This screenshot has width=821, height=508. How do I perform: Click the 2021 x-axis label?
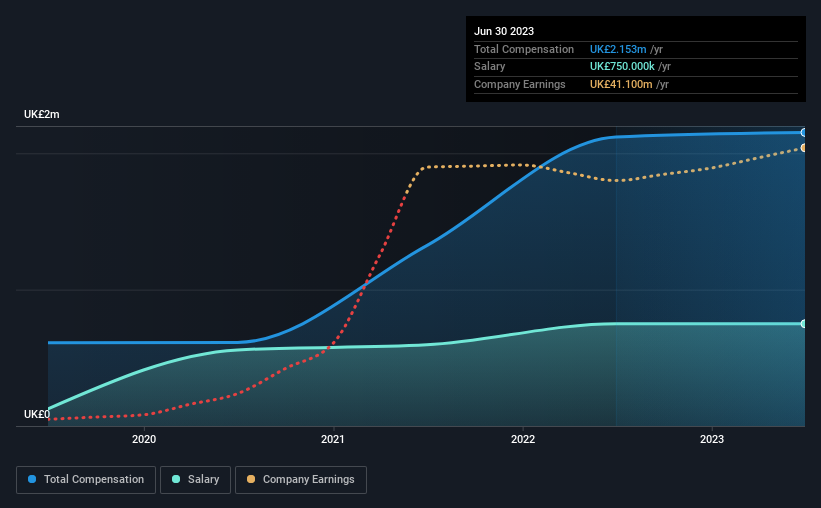pyautogui.click(x=333, y=439)
